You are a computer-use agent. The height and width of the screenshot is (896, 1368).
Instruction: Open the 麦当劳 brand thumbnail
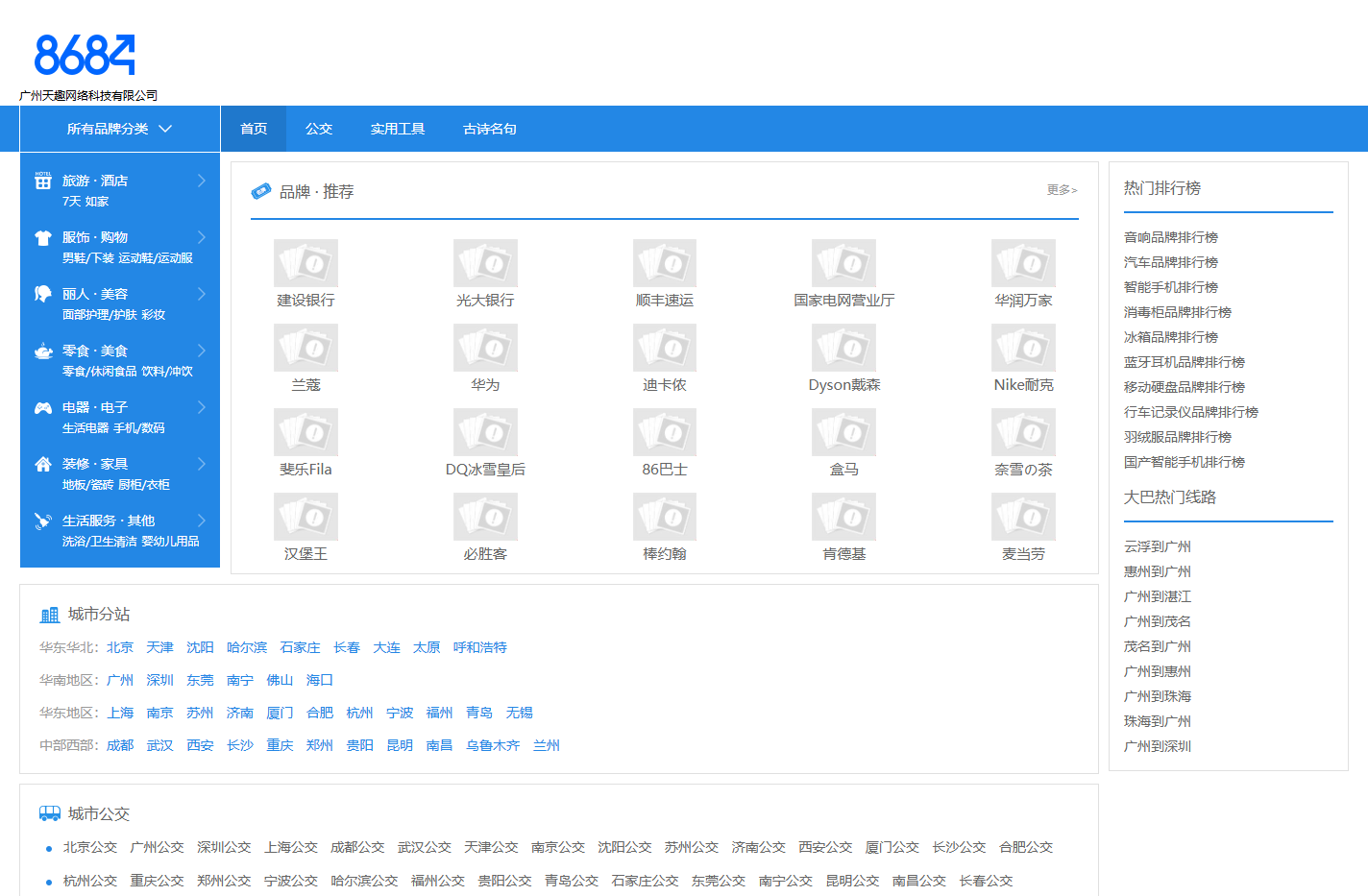coord(1023,517)
